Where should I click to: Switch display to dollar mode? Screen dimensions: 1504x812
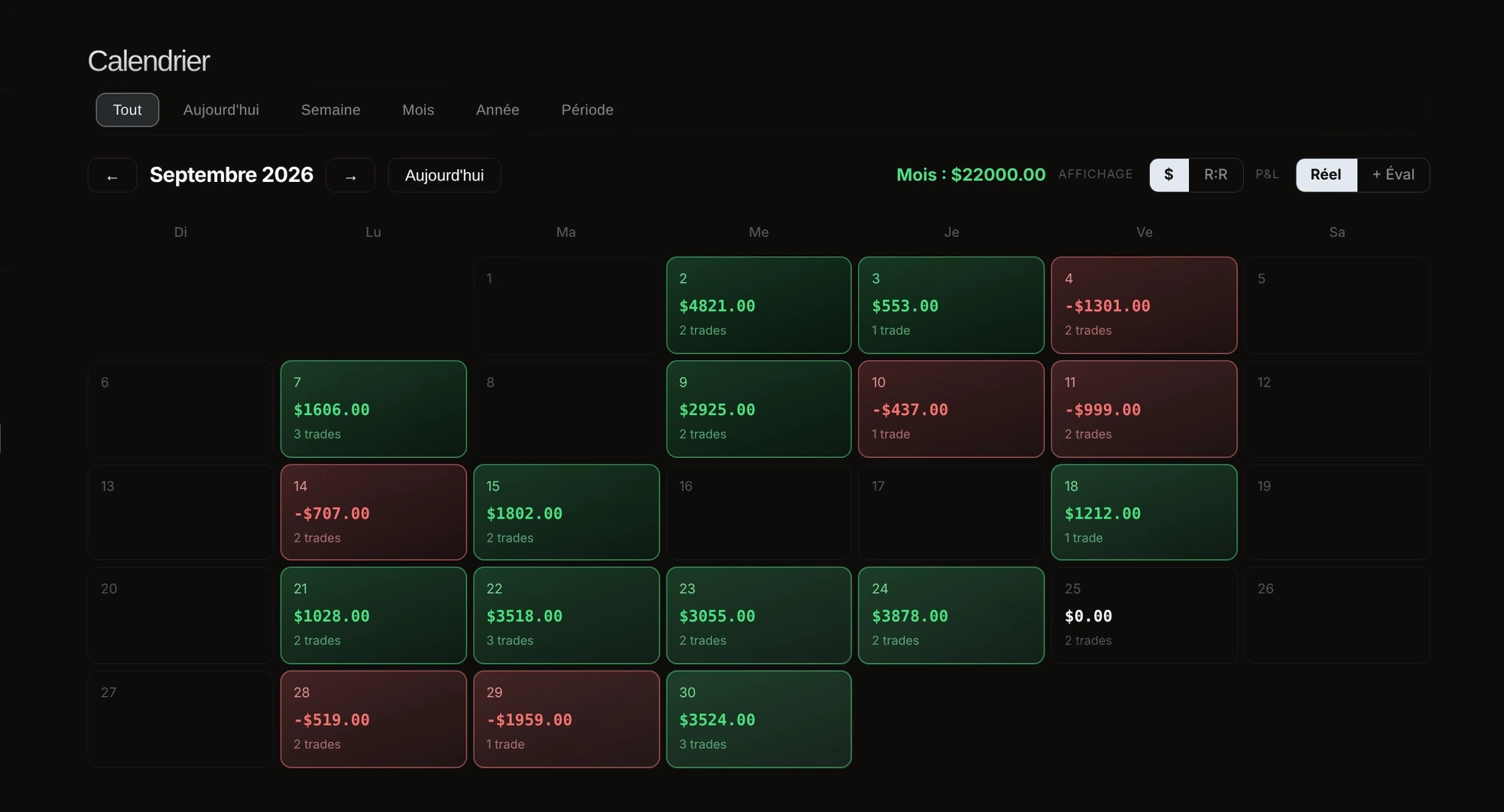pos(1169,175)
